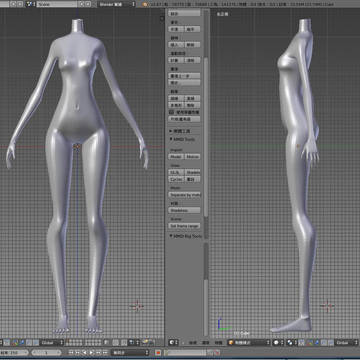Click the Scene name field in top bar
Image resolution: width=360 pixels, height=360 pixels.
click(57, 4)
